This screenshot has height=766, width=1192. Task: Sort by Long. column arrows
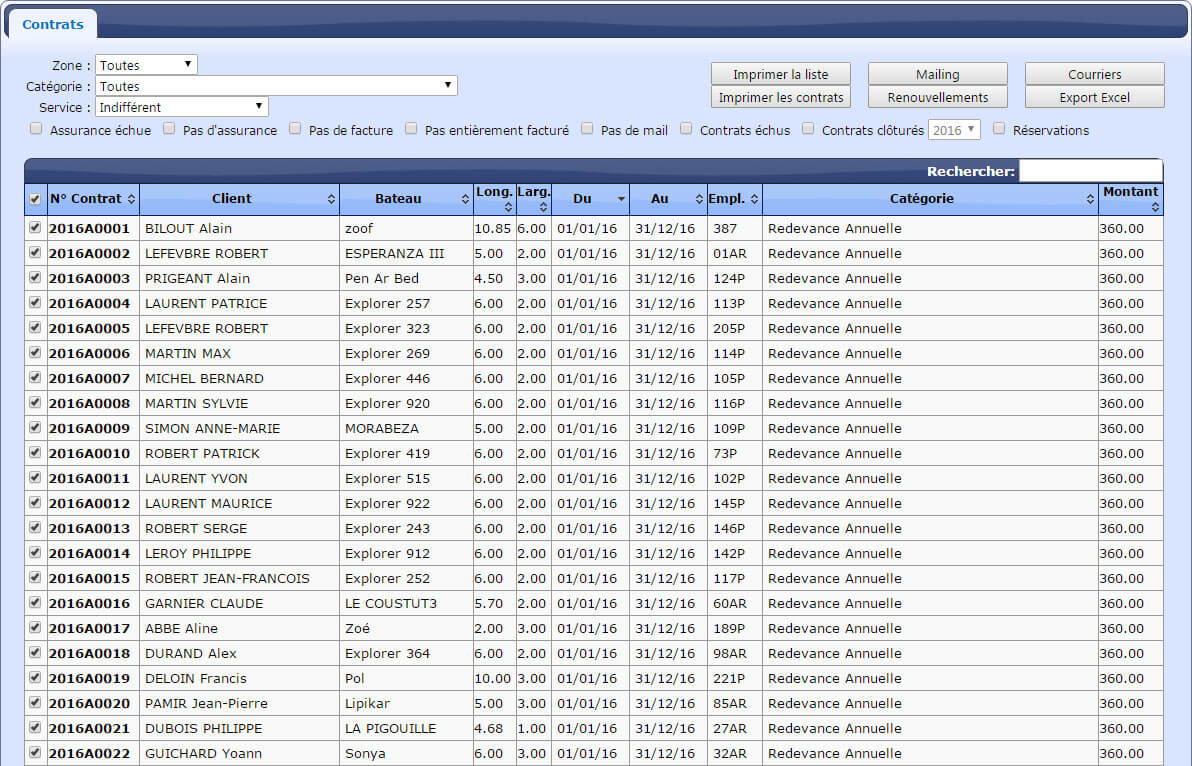coord(508,207)
